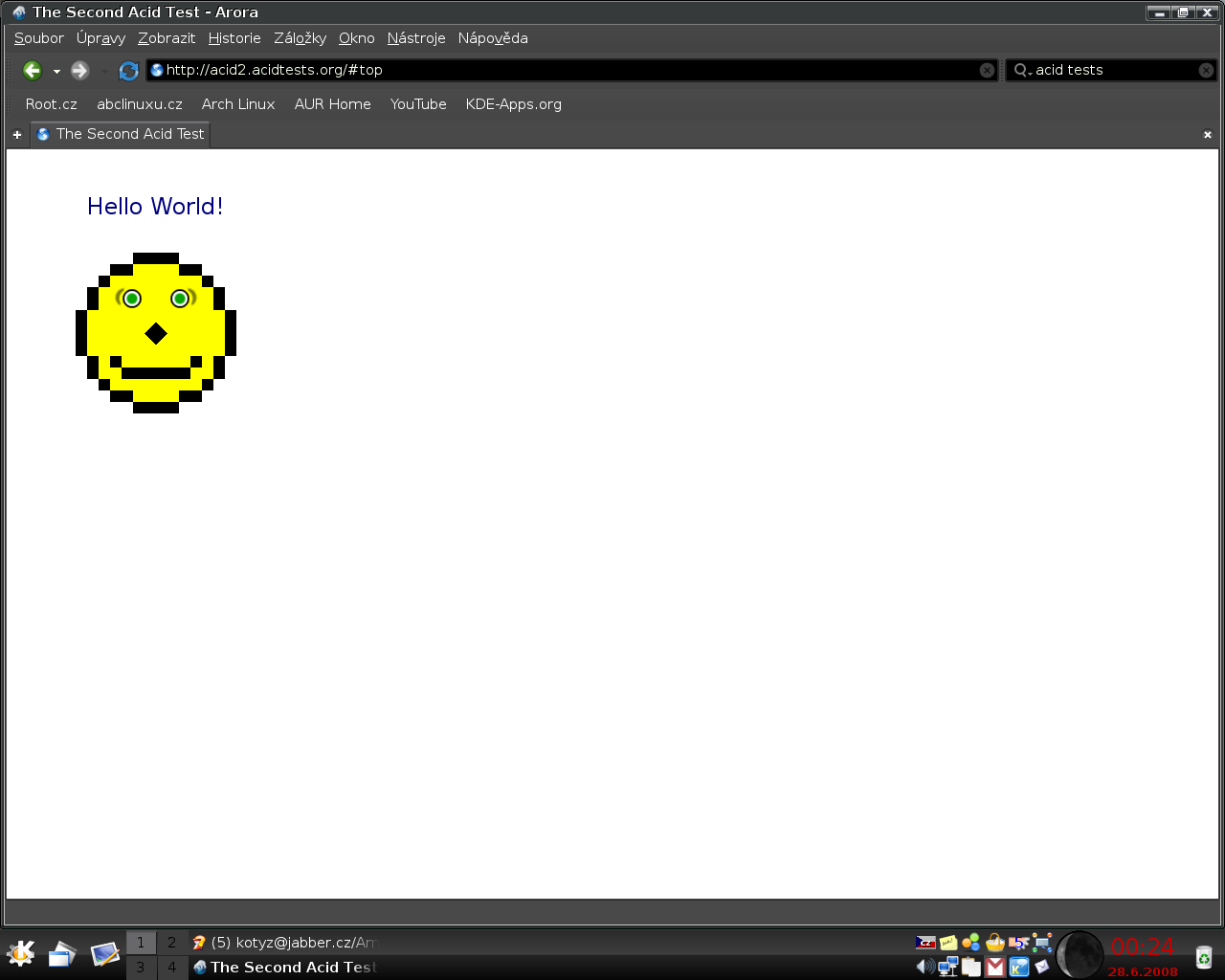Image resolution: width=1225 pixels, height=980 pixels.
Task: Open the trash bin panel icon
Action: click(1204, 956)
